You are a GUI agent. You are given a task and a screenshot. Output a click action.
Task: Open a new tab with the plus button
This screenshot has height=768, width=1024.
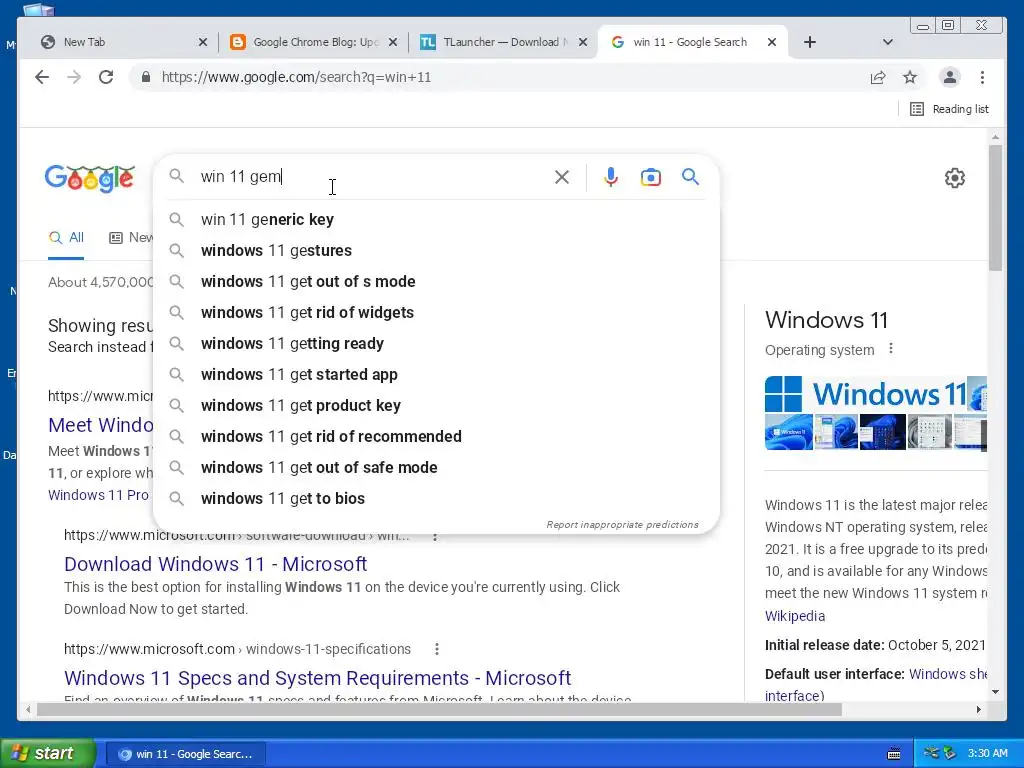[810, 42]
